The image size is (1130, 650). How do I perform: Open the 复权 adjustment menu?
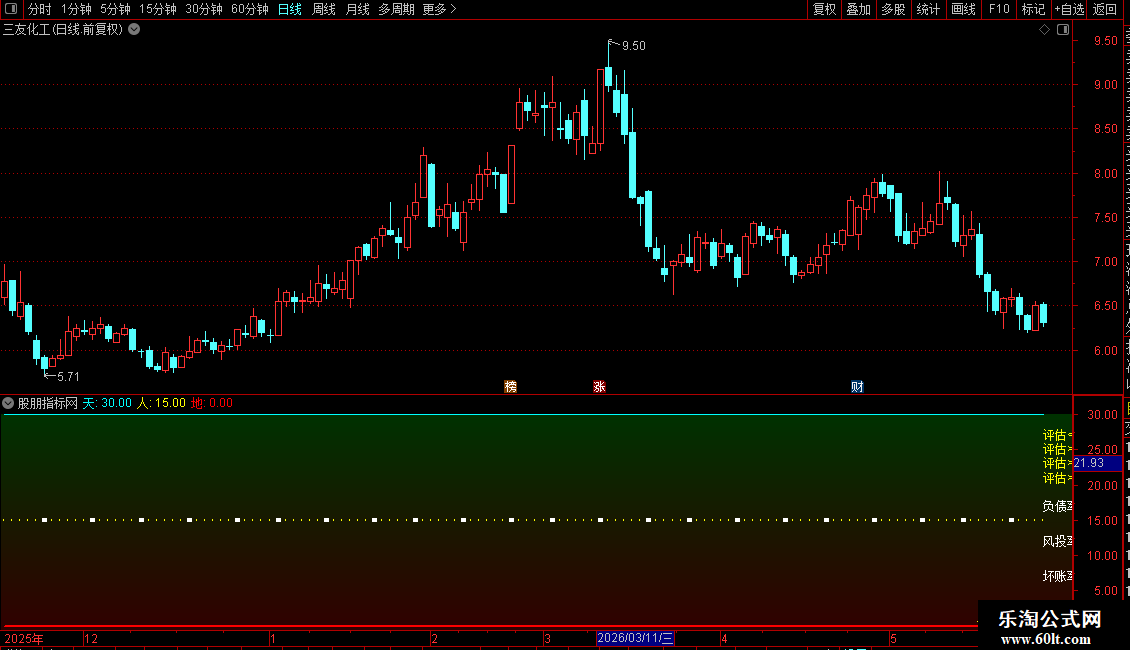tap(824, 9)
